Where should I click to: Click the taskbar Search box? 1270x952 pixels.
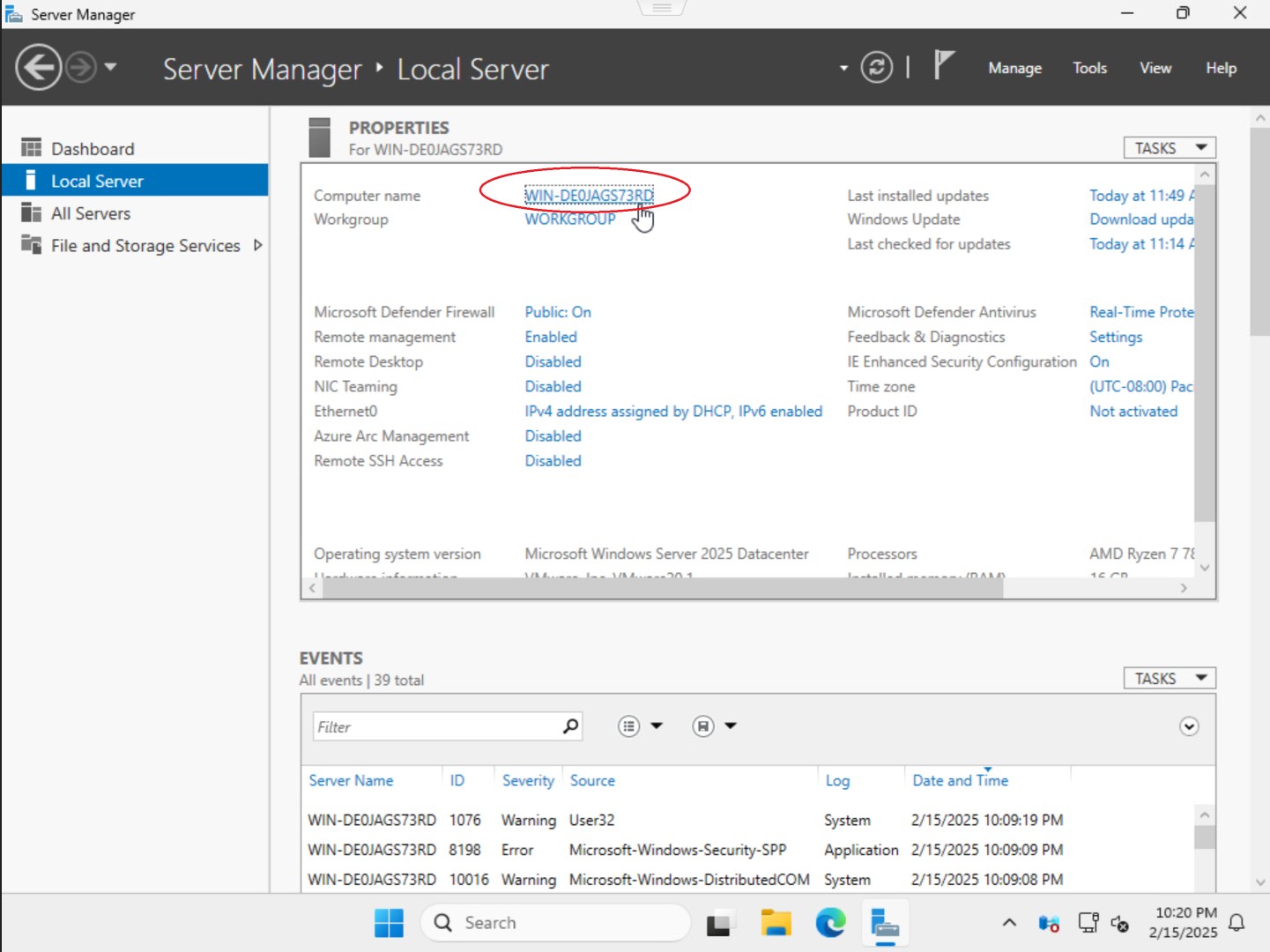pos(556,923)
